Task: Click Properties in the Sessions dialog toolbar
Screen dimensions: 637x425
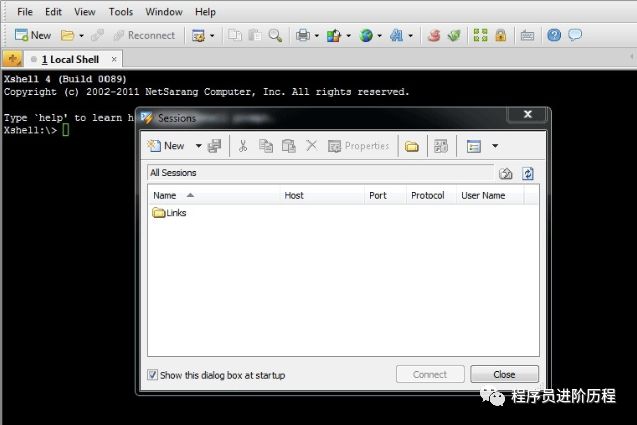Action: [x=359, y=145]
